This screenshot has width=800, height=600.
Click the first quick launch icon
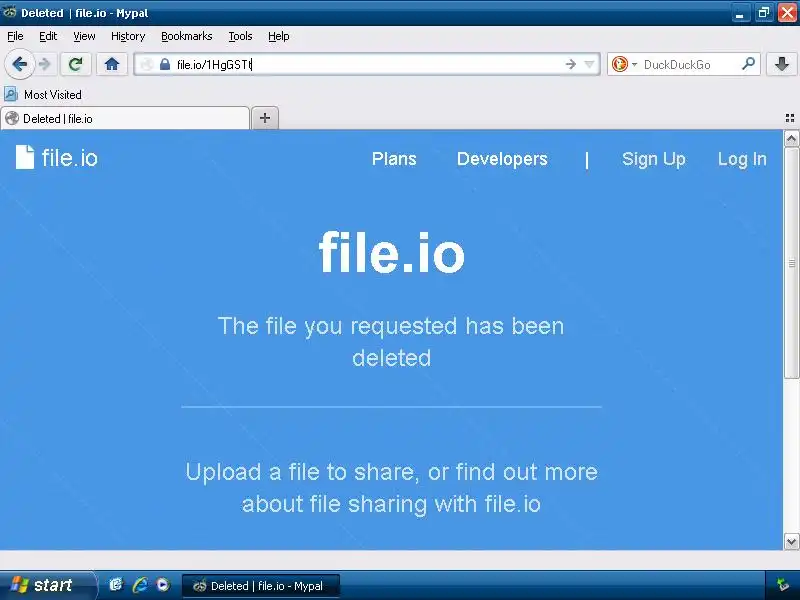116,585
